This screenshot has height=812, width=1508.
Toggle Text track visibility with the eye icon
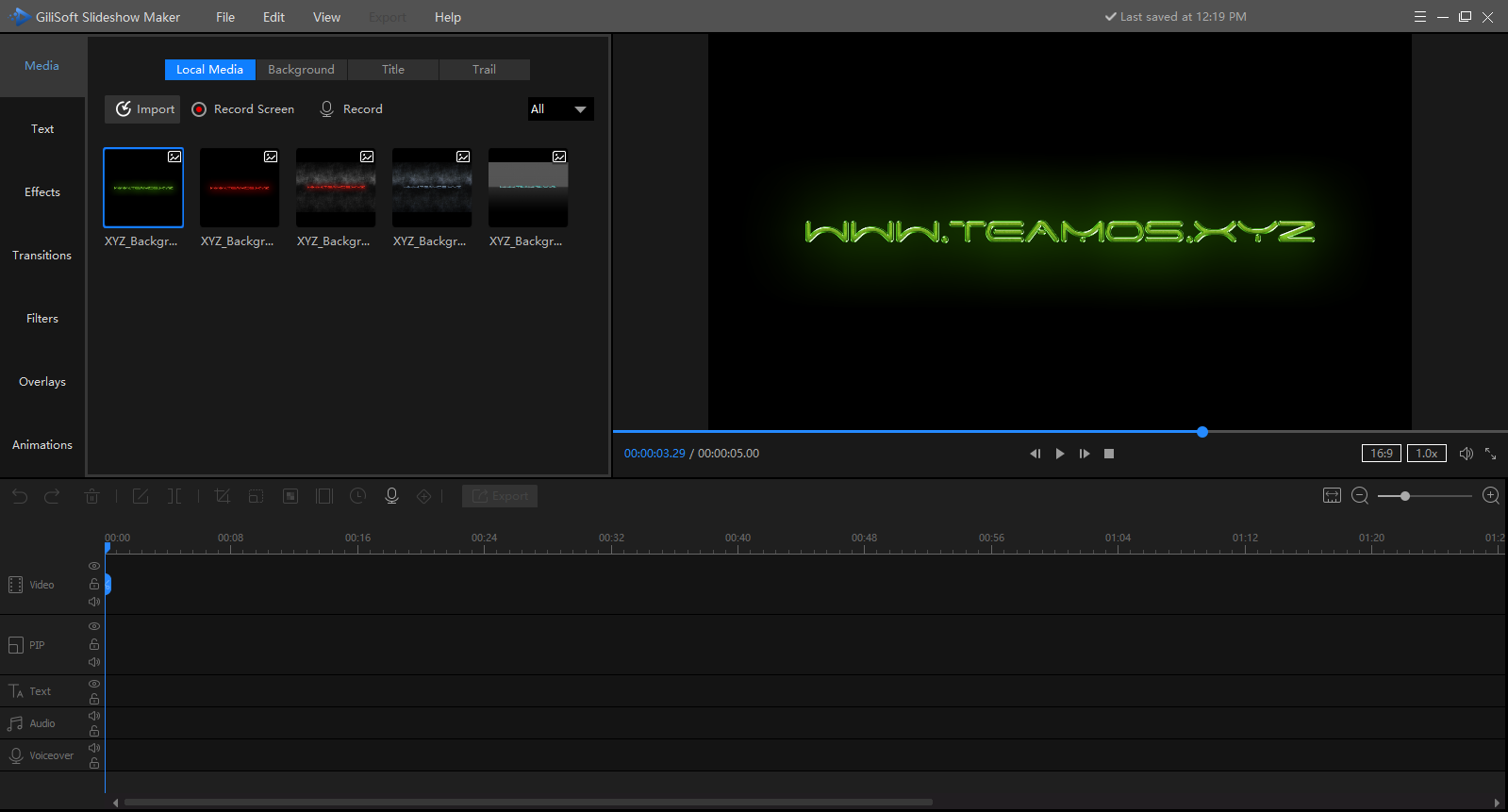click(94, 684)
